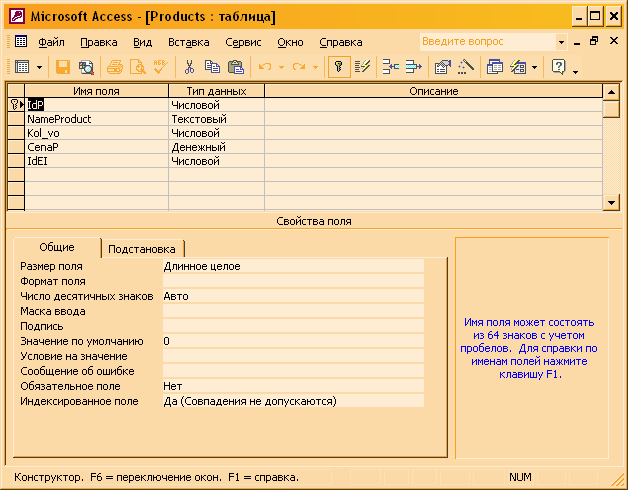The height and width of the screenshot is (490, 628).
Task: Click the Access key logo in title bar
Action: [x=17, y=16]
